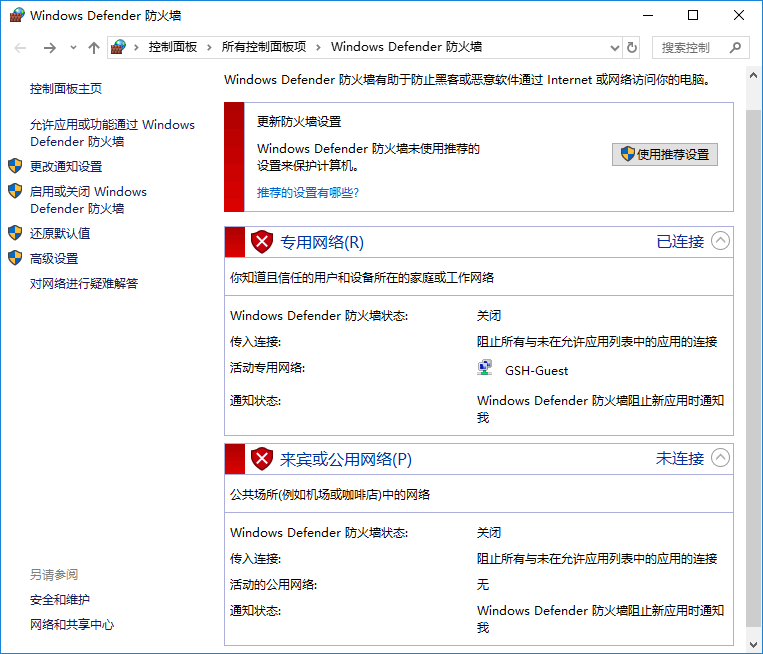The image size is (763, 654).
Task: Click the 未连接 status text
Action: 680,458
